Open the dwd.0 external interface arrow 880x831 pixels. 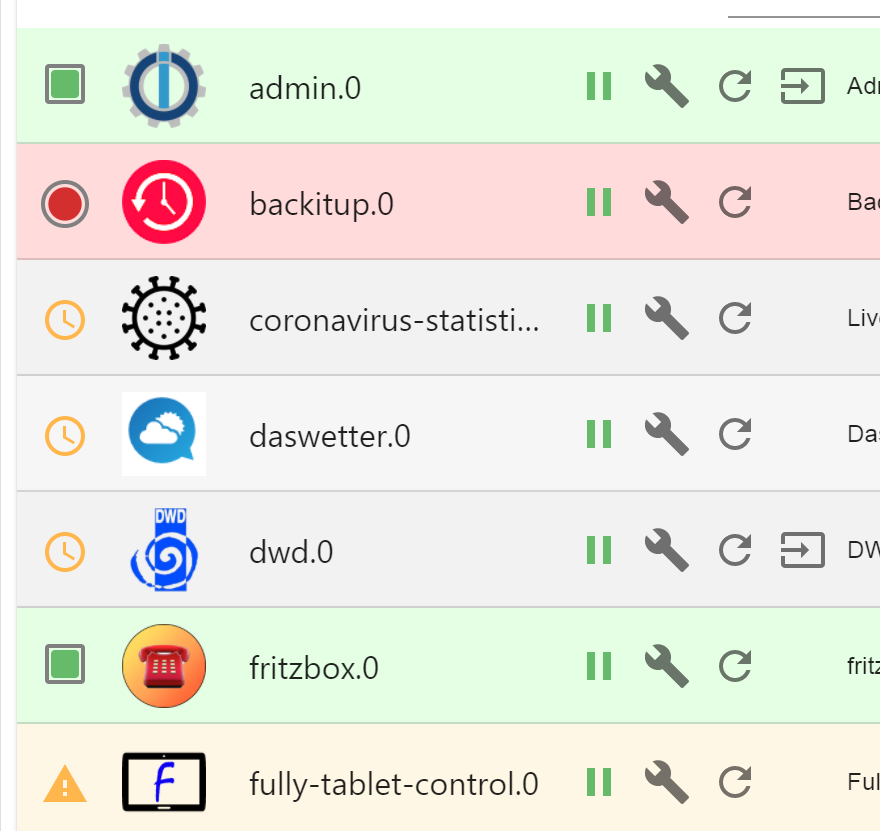coord(802,550)
